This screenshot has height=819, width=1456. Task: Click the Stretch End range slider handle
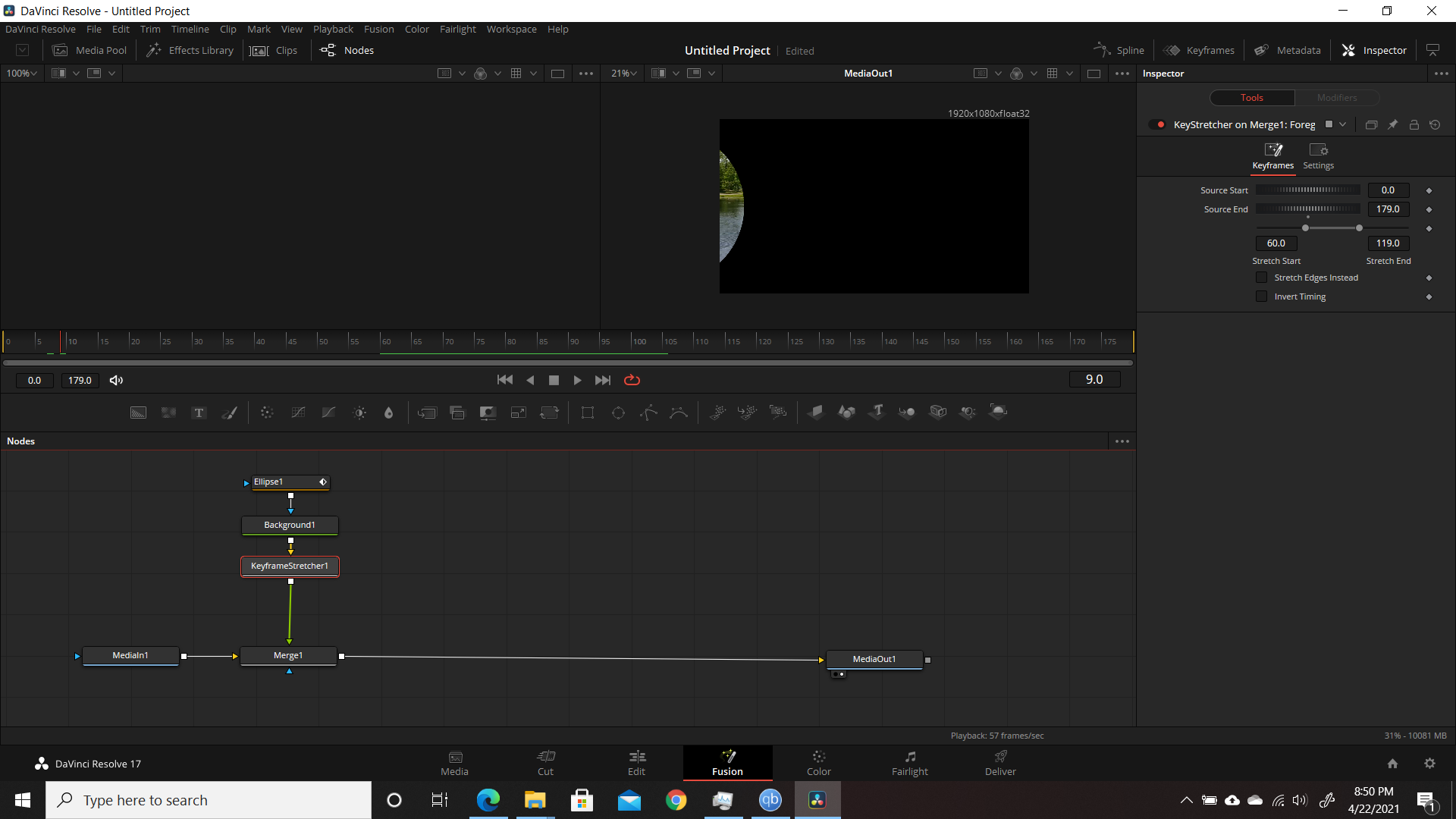point(1359,228)
